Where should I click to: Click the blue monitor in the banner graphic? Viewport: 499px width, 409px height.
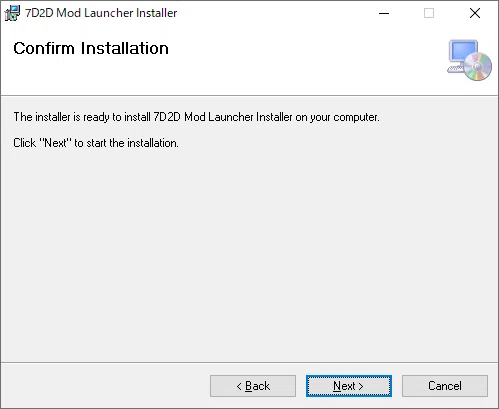pyautogui.click(x=463, y=52)
